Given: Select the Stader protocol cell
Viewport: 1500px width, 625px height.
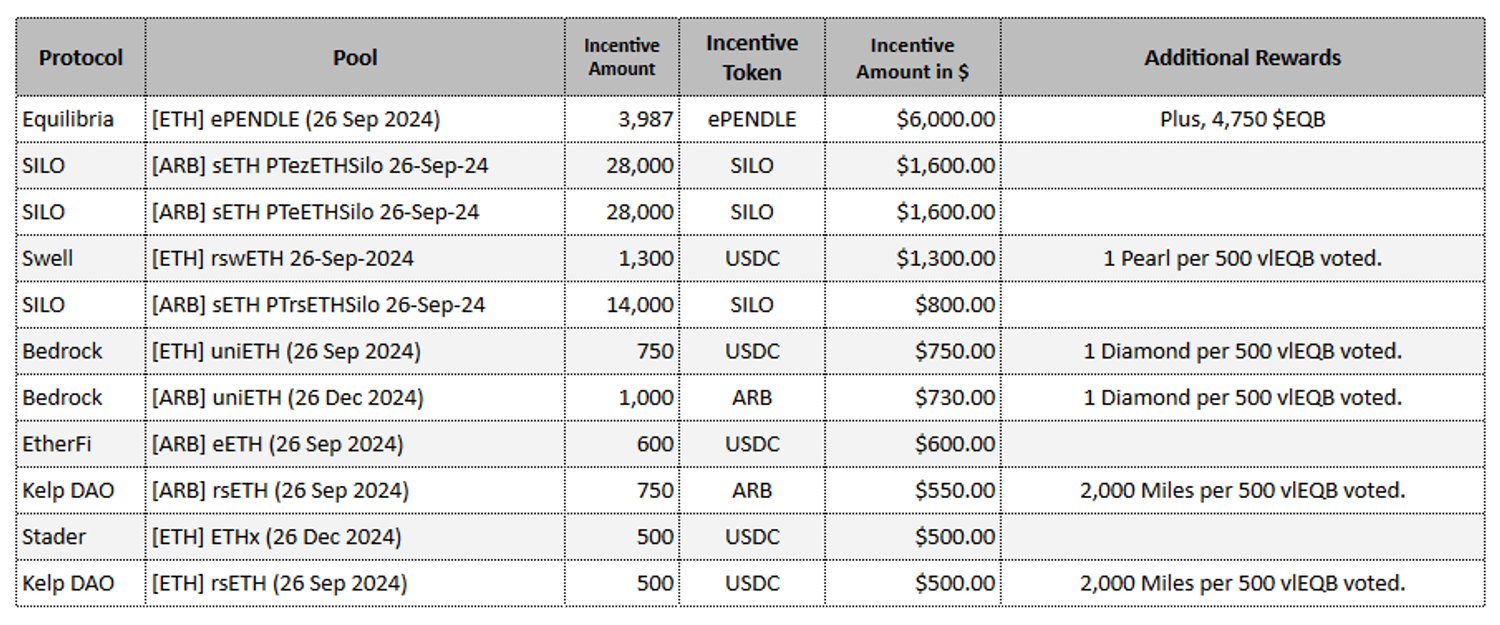Looking at the screenshot, I should pos(54,537).
